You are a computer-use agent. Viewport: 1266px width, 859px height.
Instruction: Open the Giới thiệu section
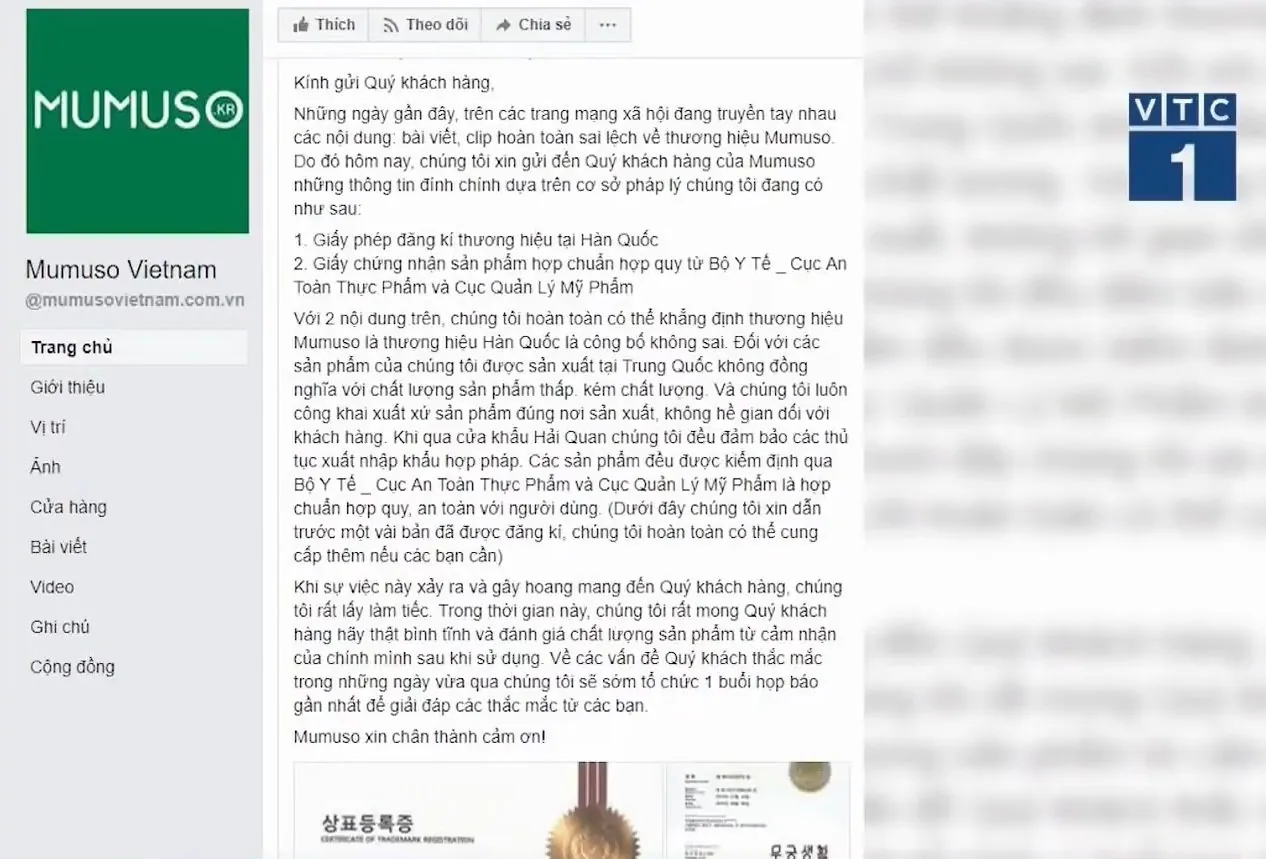pos(68,387)
